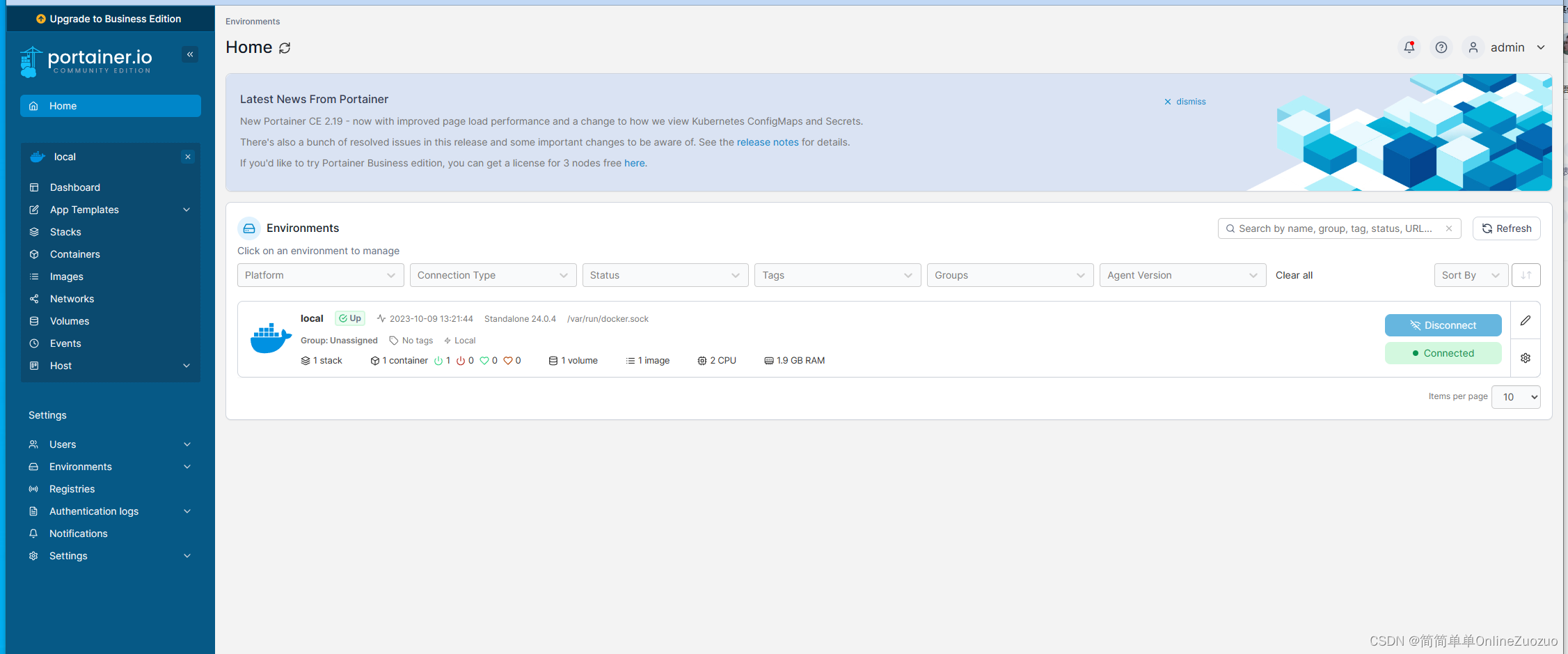Open Networks in the sidebar
1568x654 pixels.
pyautogui.click(x=111, y=299)
